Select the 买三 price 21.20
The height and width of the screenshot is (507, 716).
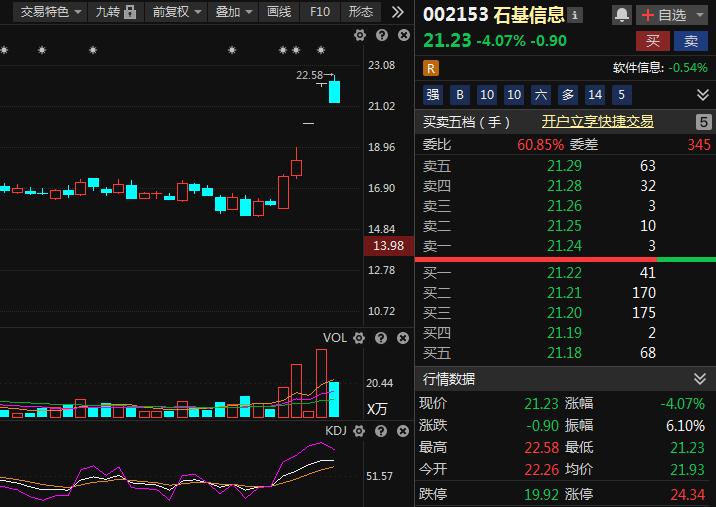click(x=564, y=313)
